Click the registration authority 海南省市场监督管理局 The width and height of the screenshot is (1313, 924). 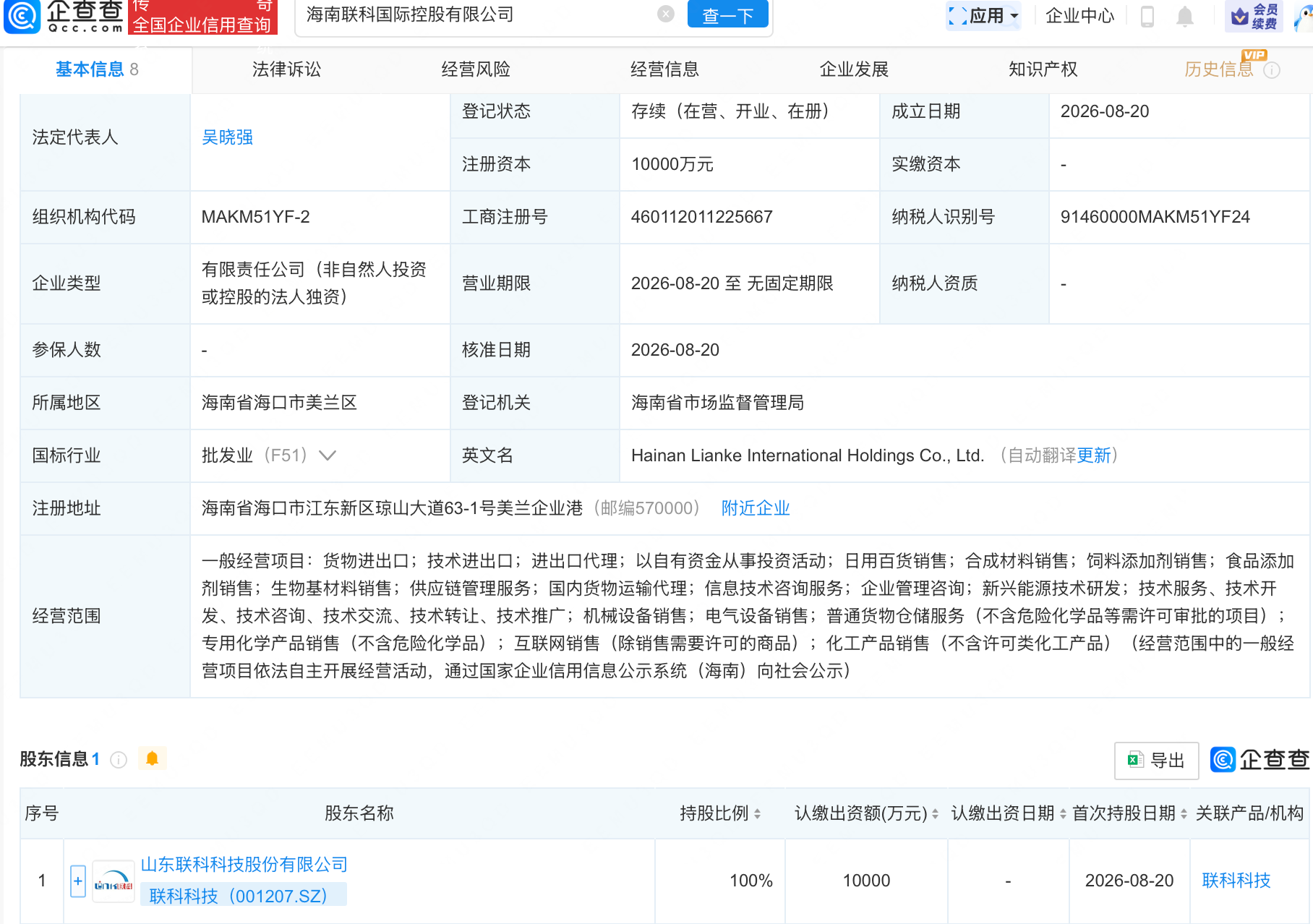717,403
